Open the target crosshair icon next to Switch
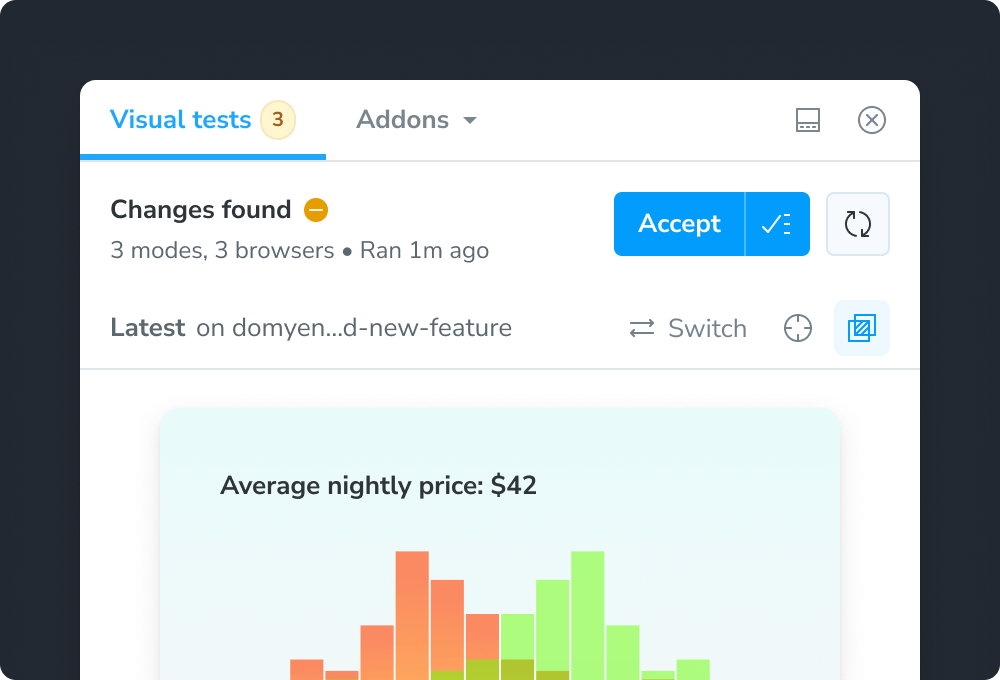Viewport: 1000px width, 680px height. pyautogui.click(x=797, y=328)
